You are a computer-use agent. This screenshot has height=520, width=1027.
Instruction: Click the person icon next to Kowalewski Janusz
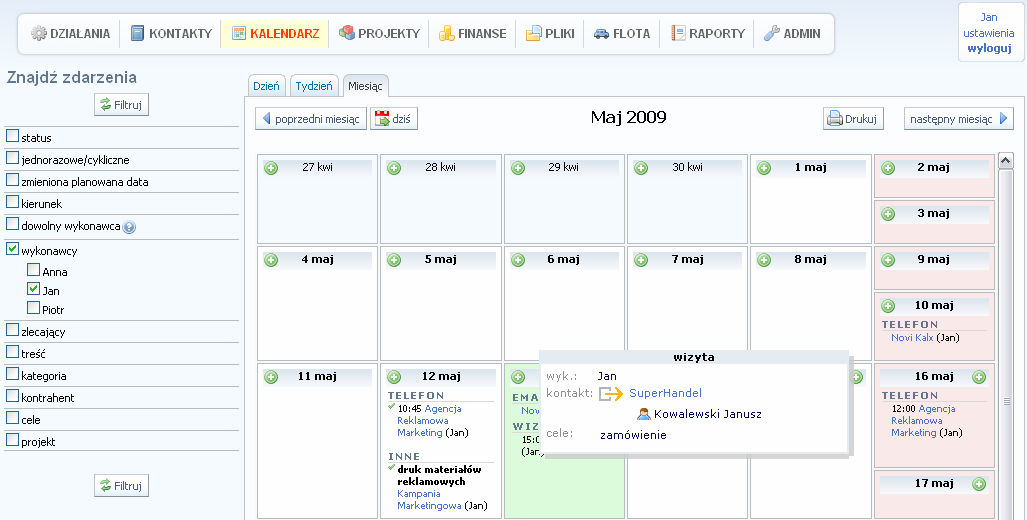[x=643, y=414]
